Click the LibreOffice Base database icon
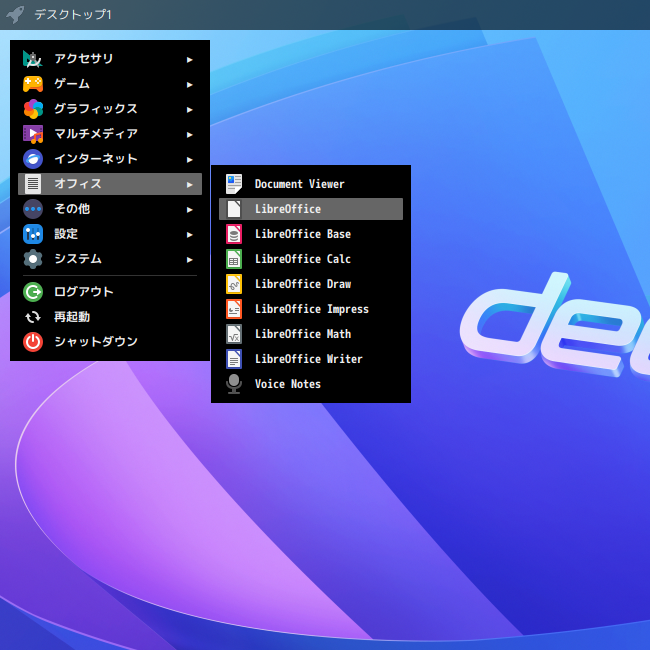The image size is (650, 650). click(234, 234)
